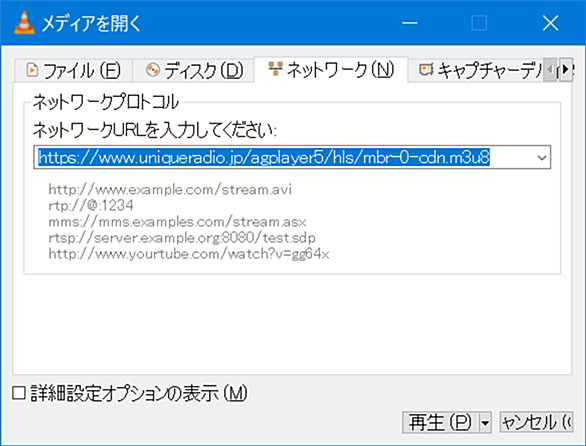
Task: Open the dropdown arrow beside 再生 button
Action: point(485,423)
